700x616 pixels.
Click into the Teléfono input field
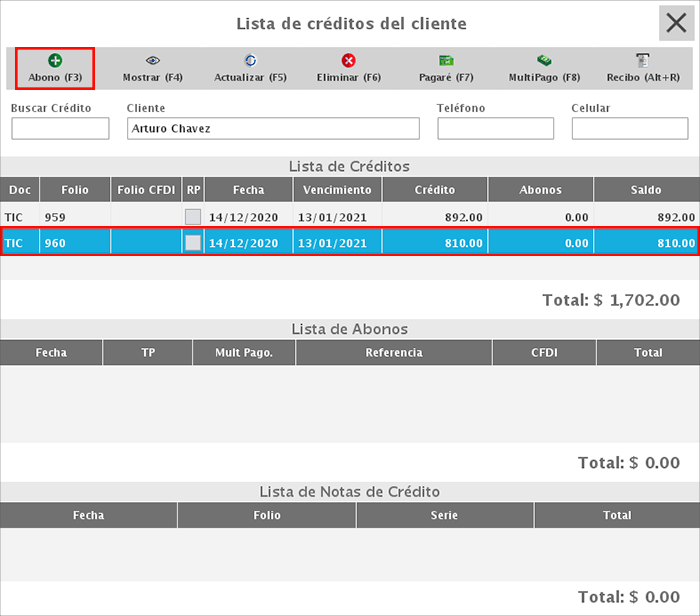coord(496,129)
